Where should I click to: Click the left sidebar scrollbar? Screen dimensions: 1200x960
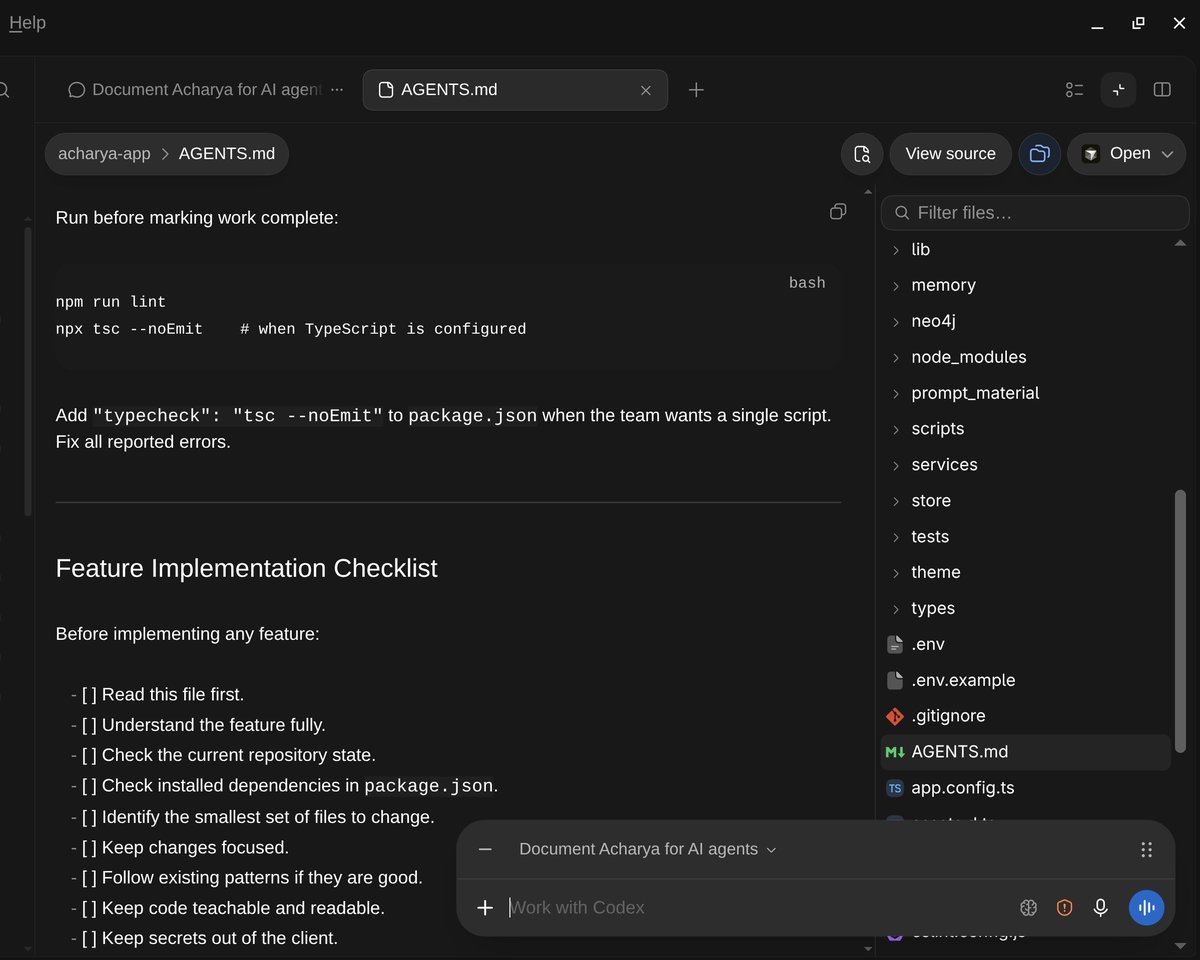pyautogui.click(x=28, y=370)
